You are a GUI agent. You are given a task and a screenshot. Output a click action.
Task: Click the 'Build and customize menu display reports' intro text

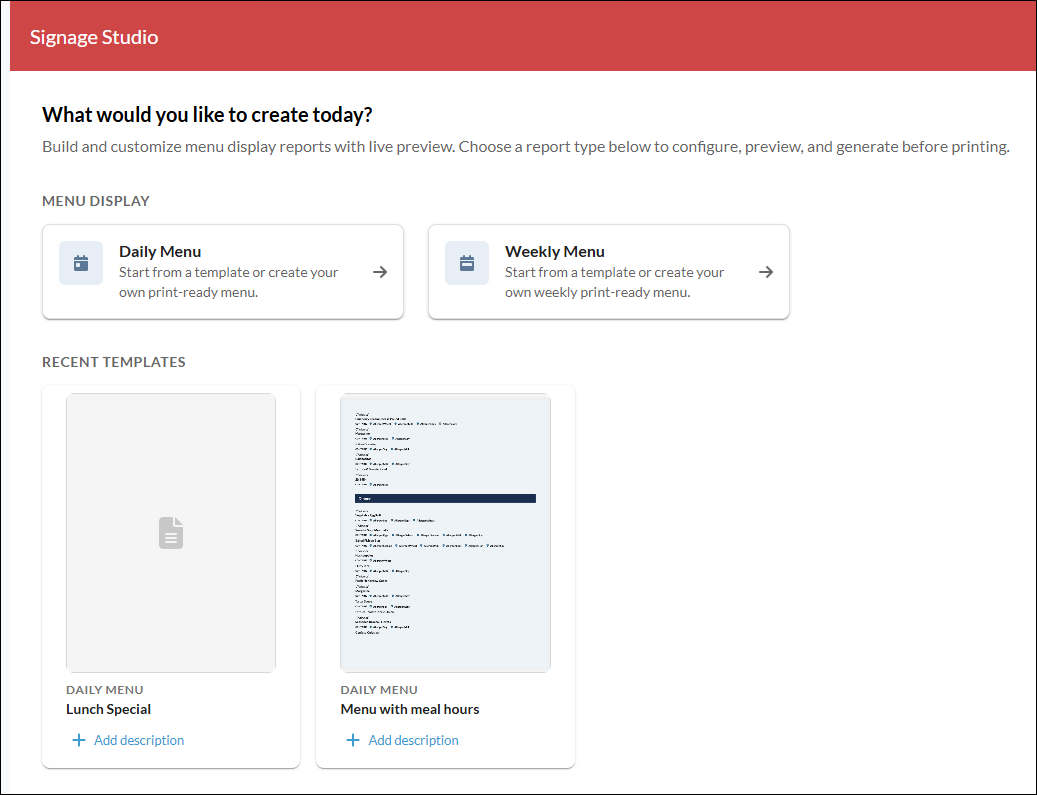(526, 147)
